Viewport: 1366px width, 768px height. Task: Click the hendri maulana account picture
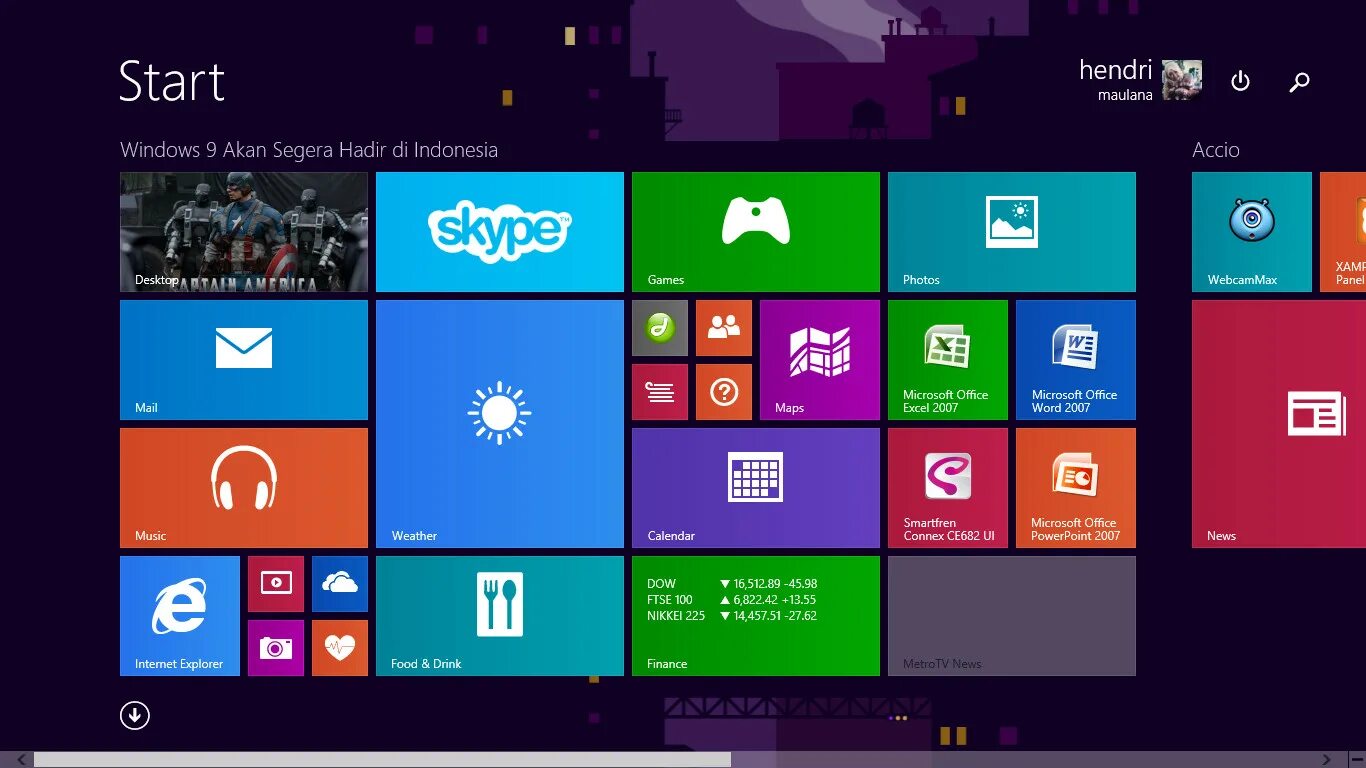coord(1180,82)
